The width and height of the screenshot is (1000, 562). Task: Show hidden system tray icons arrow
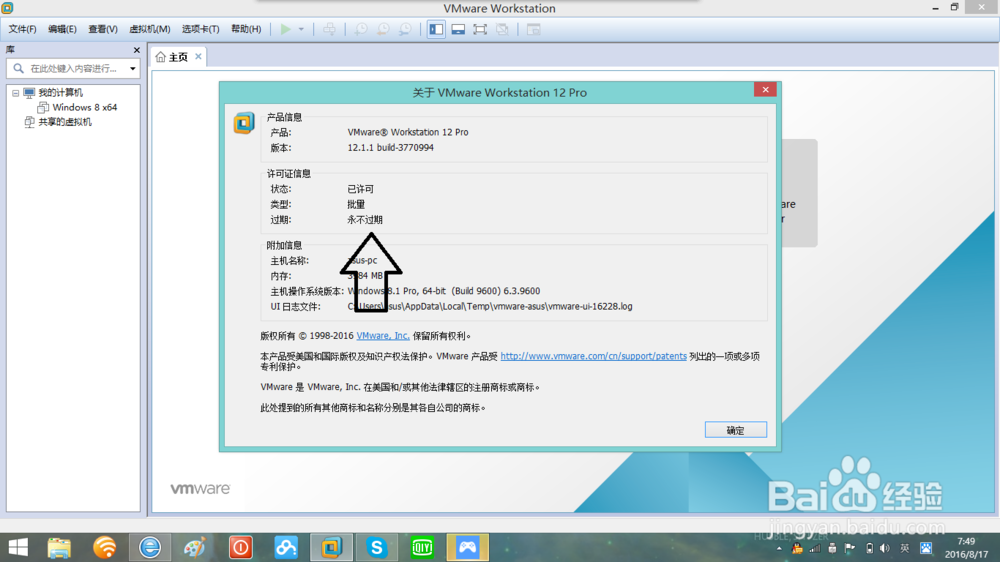coord(779,548)
